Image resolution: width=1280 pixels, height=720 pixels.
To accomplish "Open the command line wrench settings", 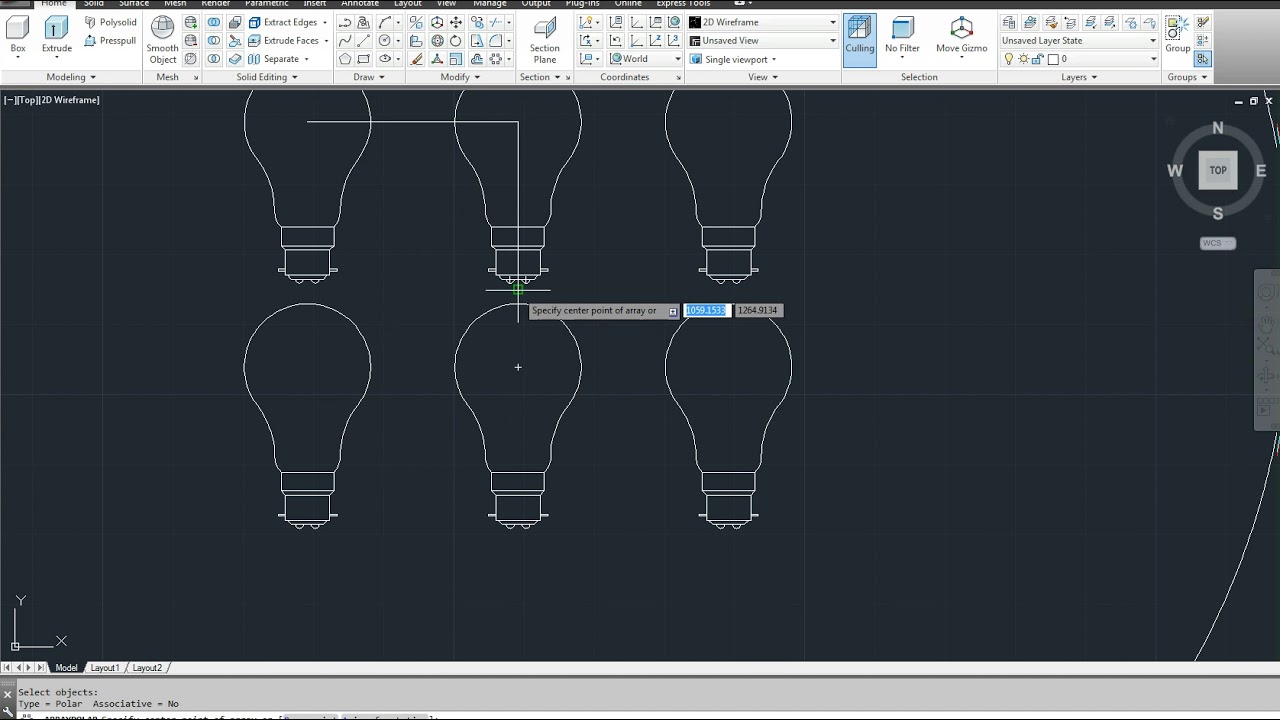I will 8,712.
